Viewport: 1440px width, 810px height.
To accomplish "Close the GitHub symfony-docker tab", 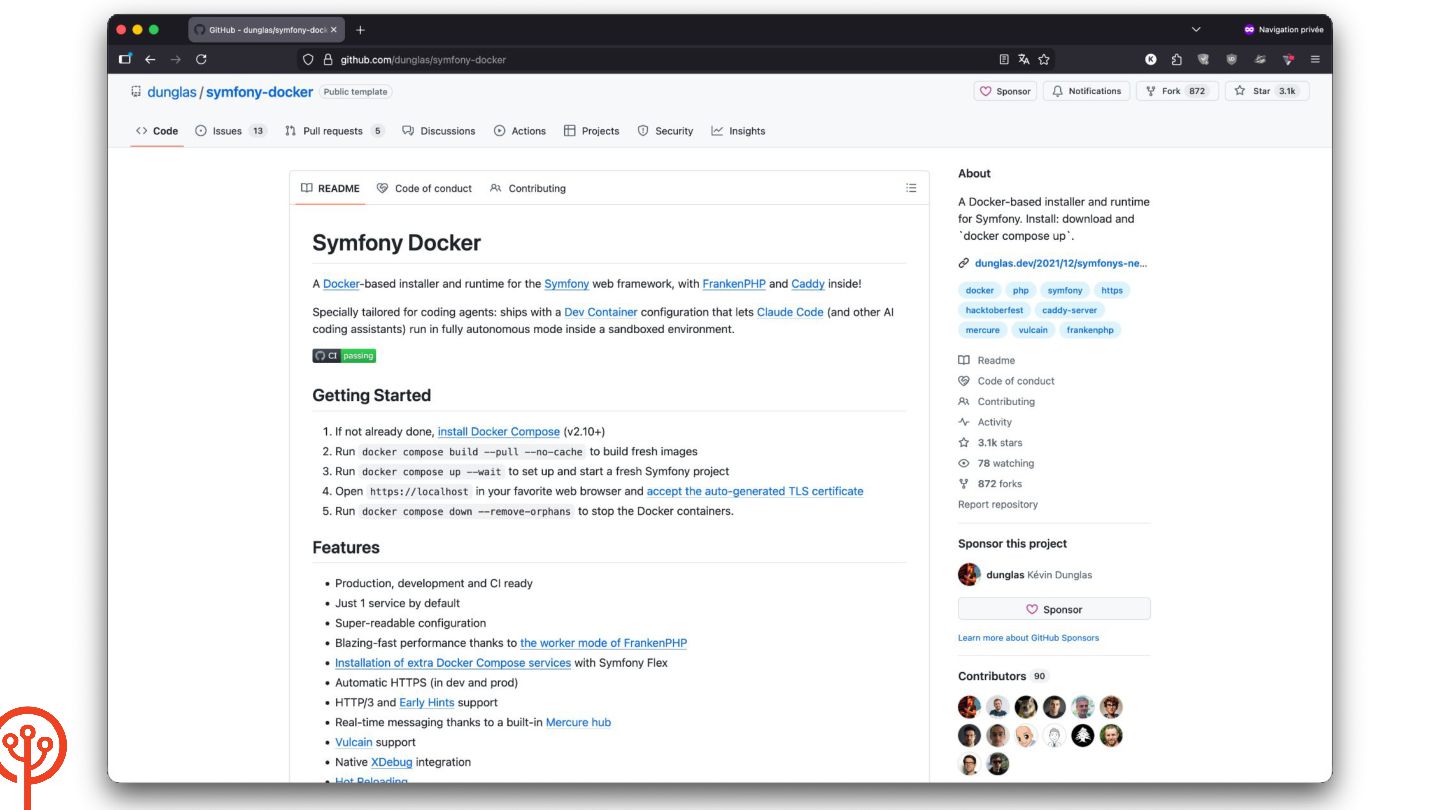I will 334,30.
